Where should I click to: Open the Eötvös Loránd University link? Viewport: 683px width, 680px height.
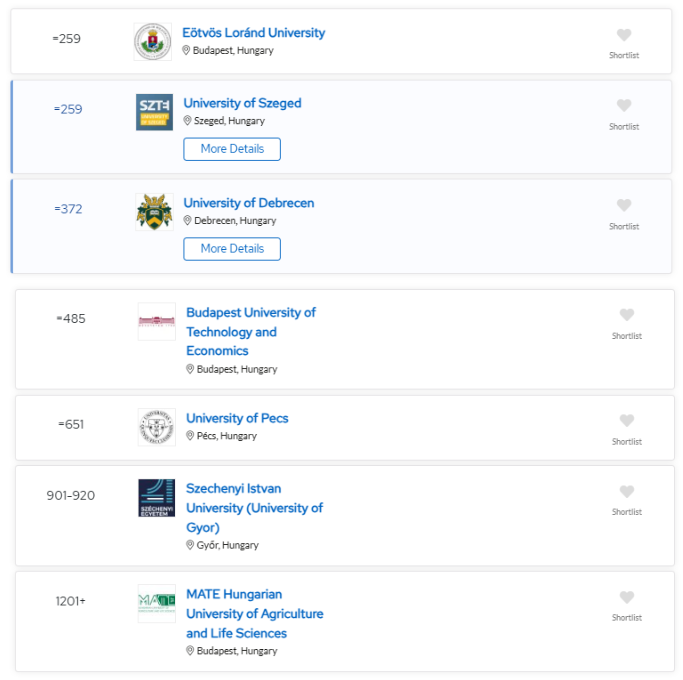click(254, 33)
